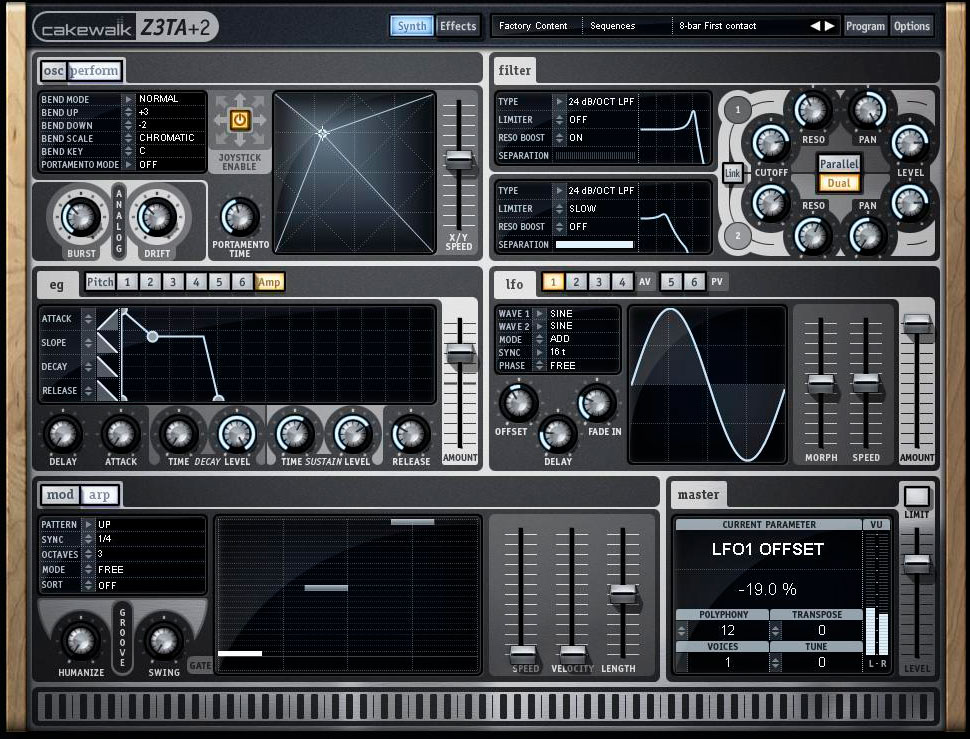Switch to Effects view
Screen dimensions: 970x739
[458, 26]
